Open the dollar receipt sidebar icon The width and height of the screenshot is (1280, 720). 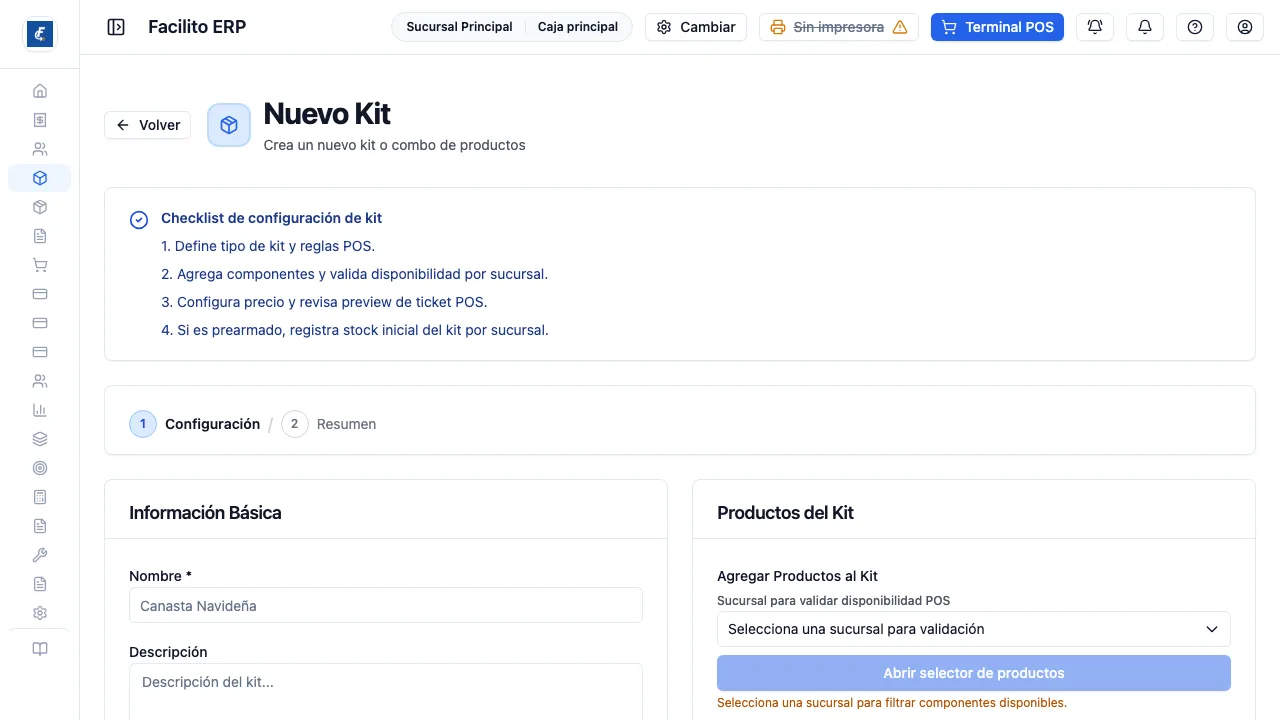coord(40,120)
